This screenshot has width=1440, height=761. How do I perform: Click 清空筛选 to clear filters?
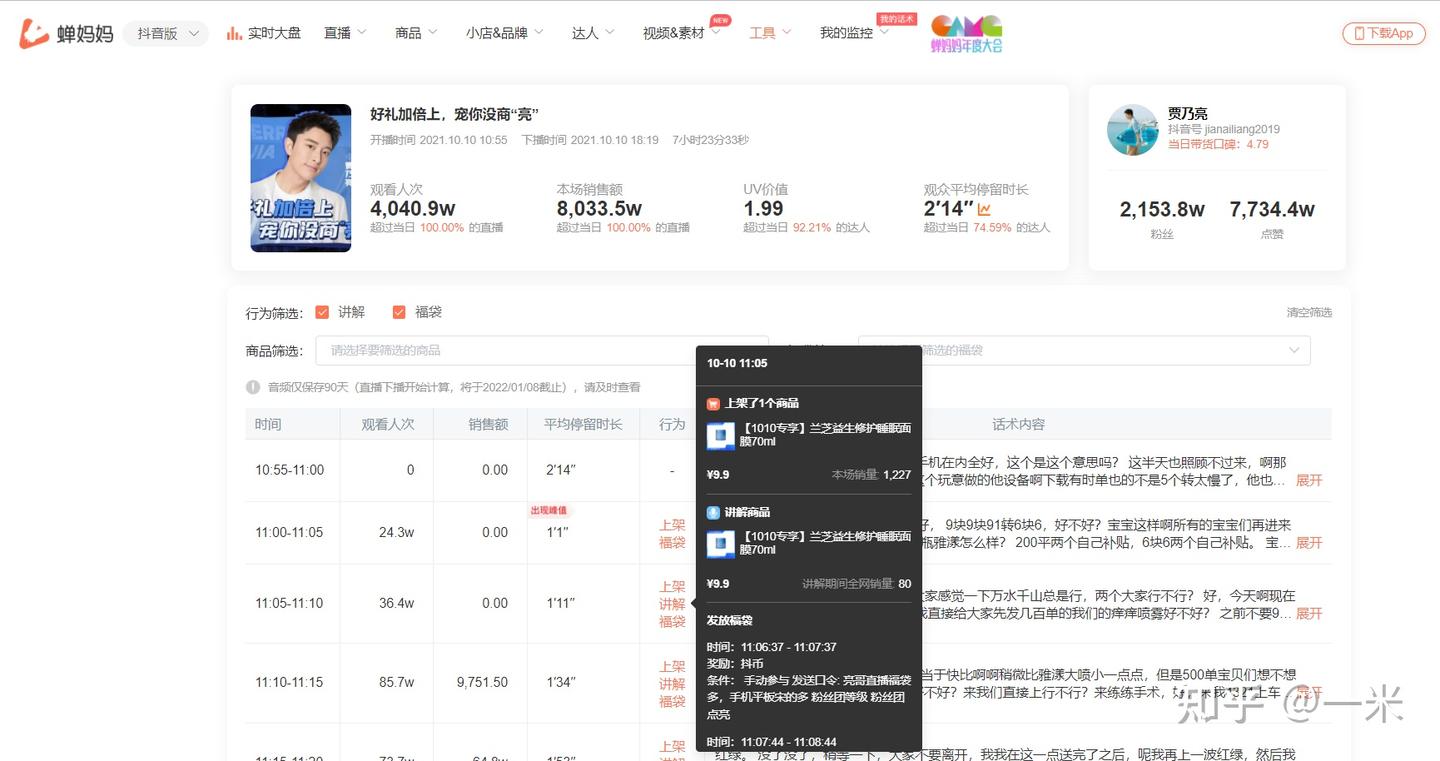(x=1309, y=313)
